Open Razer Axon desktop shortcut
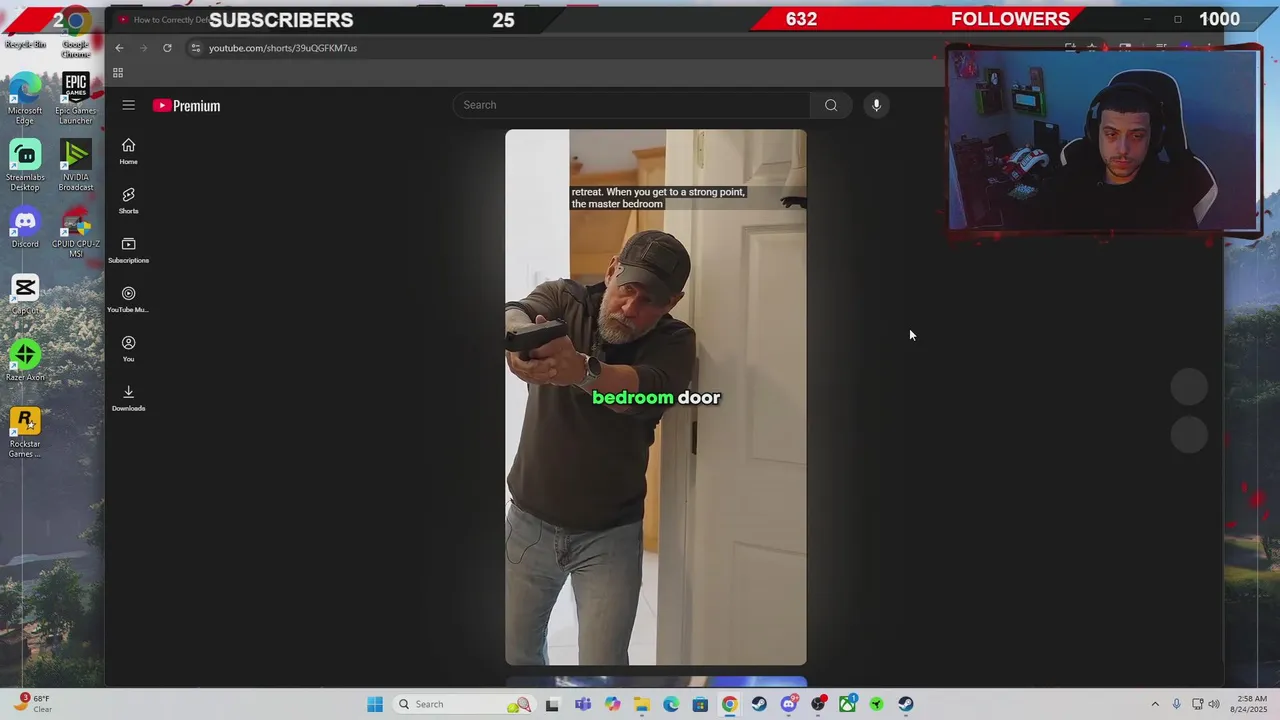Screen dimensions: 1280x720 pyautogui.click(x=25, y=362)
